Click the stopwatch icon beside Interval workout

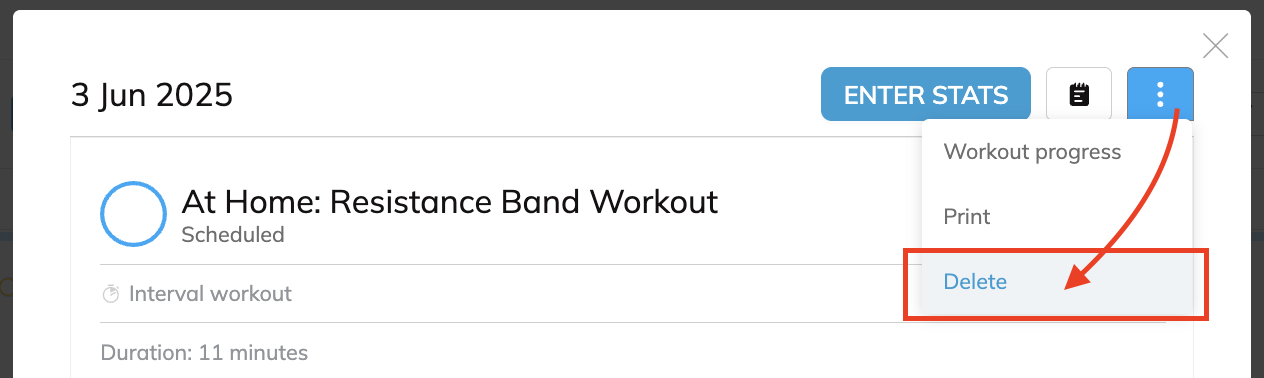(111, 294)
